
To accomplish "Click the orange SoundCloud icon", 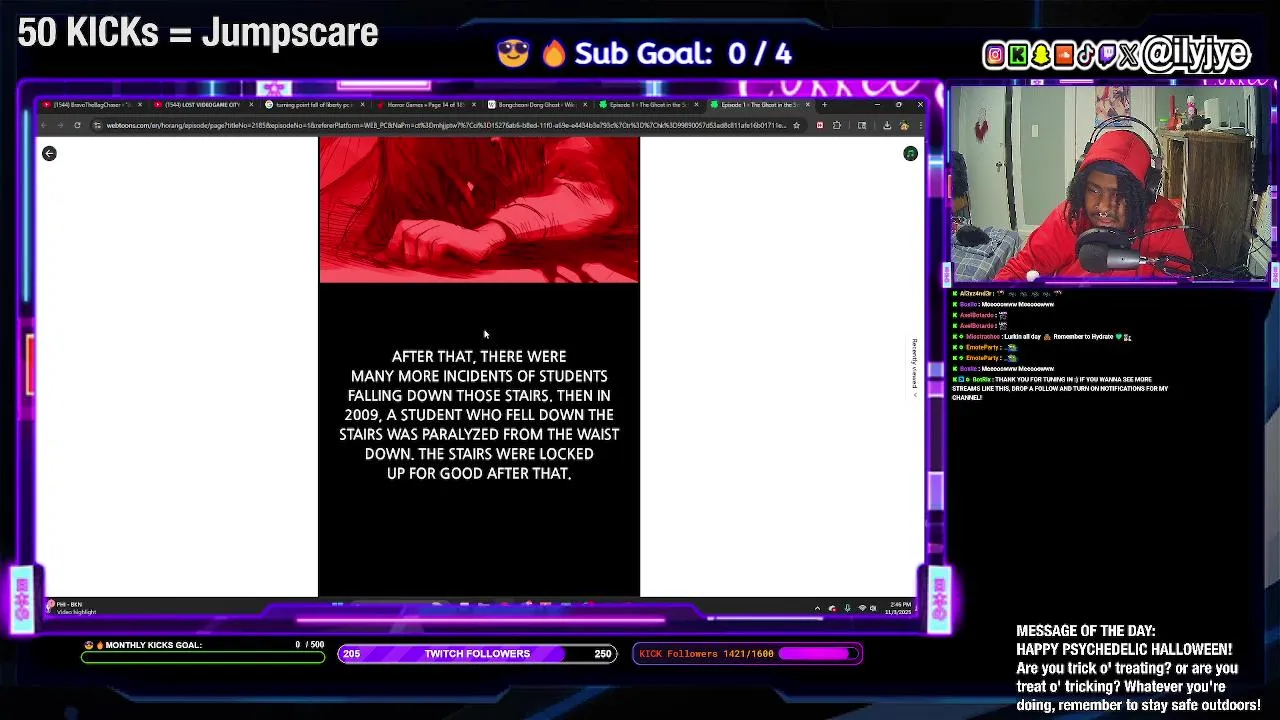I will (x=1064, y=55).
